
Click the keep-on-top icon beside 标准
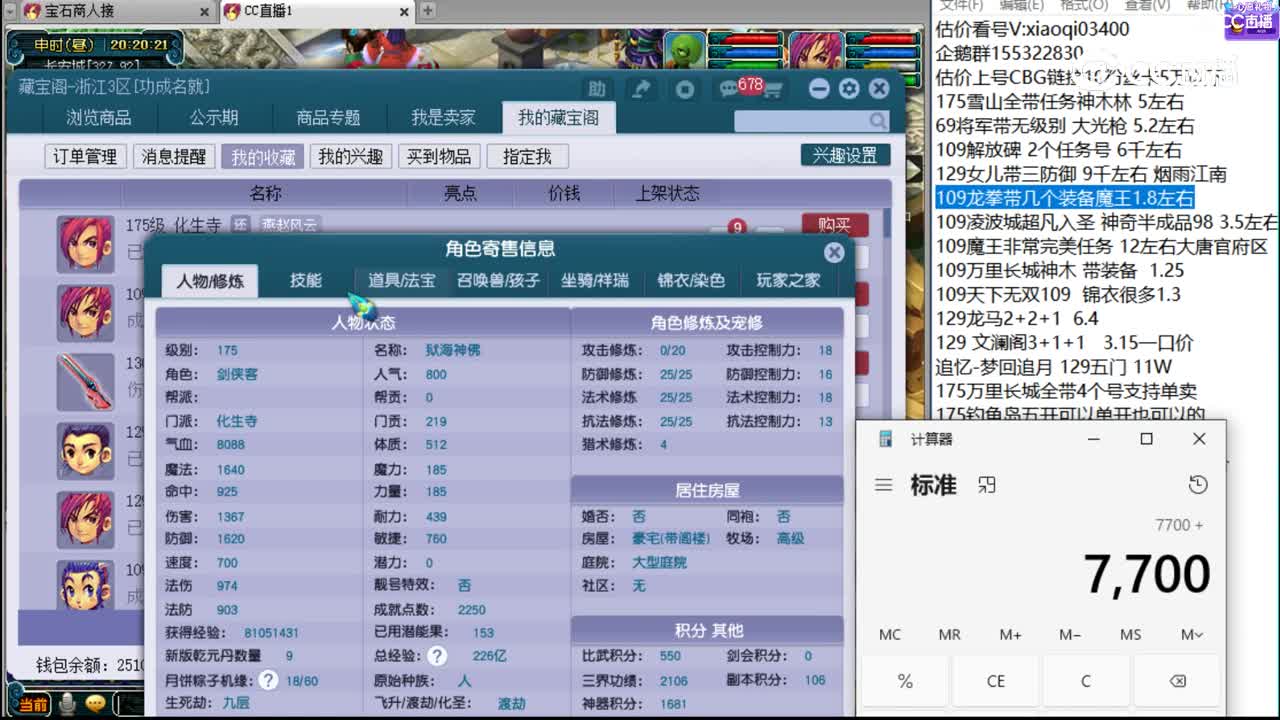pos(986,483)
